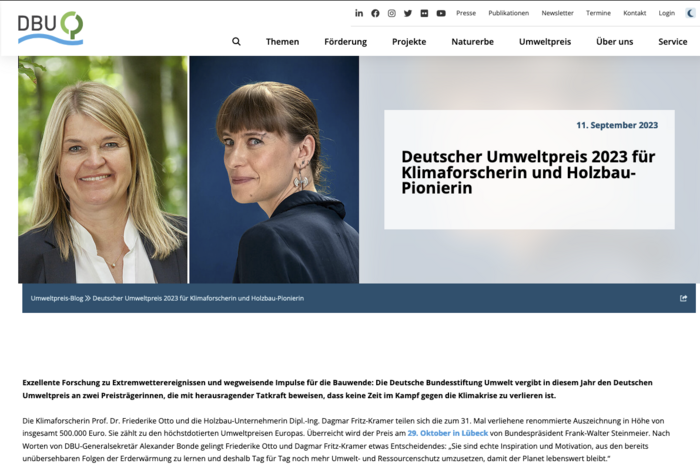
Task: Open the Projekte menu
Action: pyautogui.click(x=409, y=42)
